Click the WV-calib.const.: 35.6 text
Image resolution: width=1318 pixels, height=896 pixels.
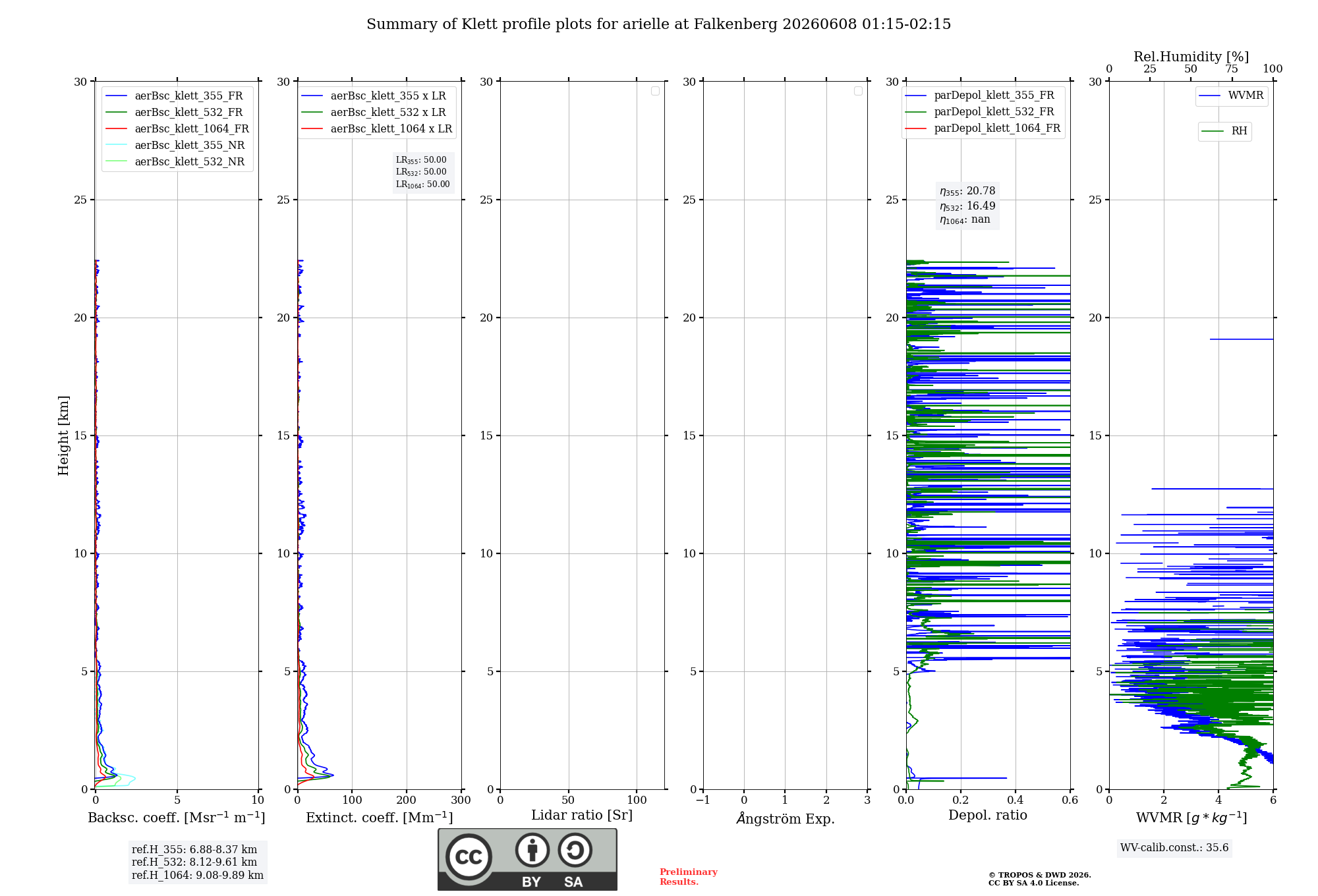pos(1174,848)
